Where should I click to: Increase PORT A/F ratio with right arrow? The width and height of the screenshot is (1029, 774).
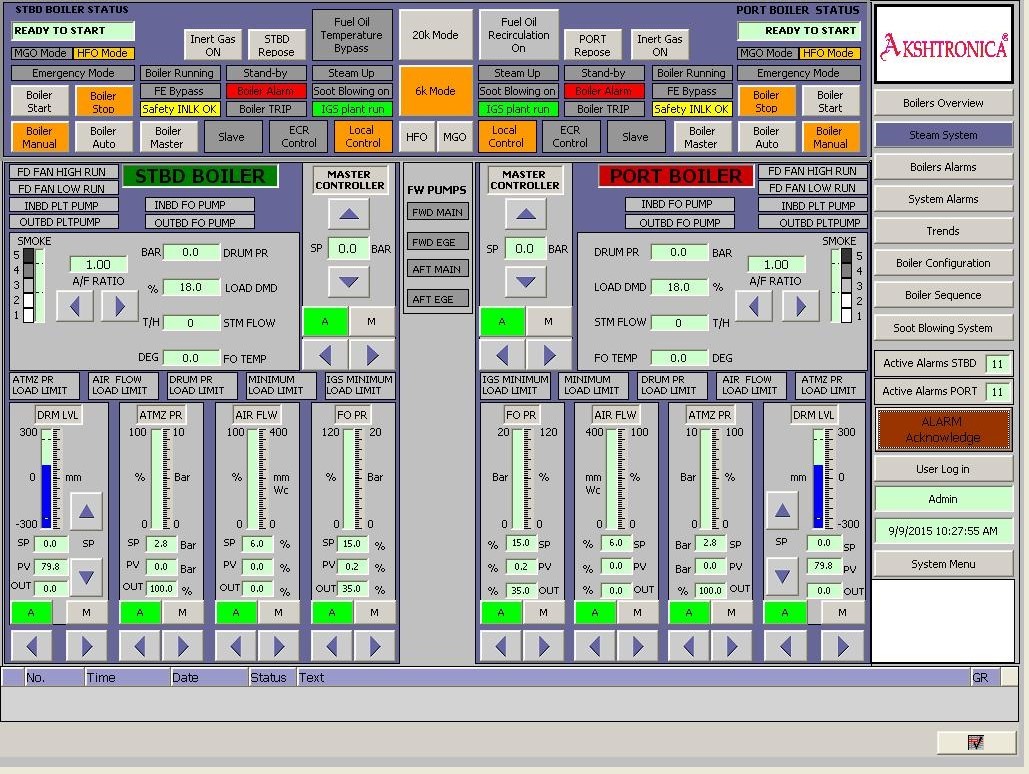tap(800, 306)
